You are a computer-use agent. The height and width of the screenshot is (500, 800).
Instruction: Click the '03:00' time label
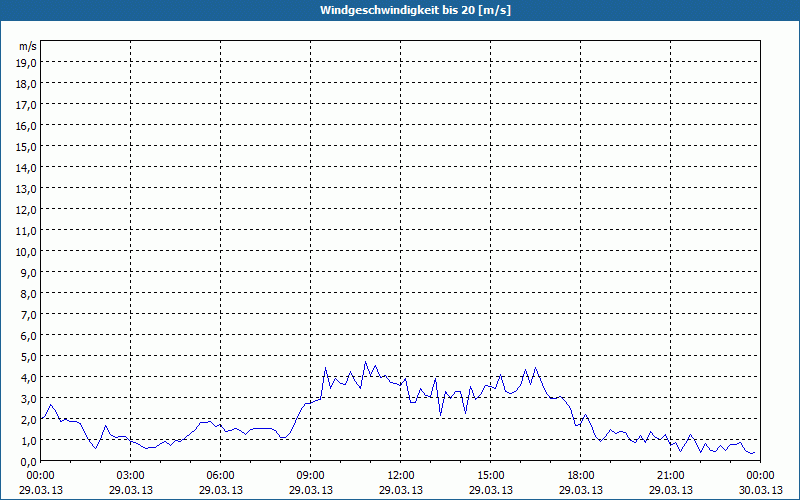click(x=131, y=476)
